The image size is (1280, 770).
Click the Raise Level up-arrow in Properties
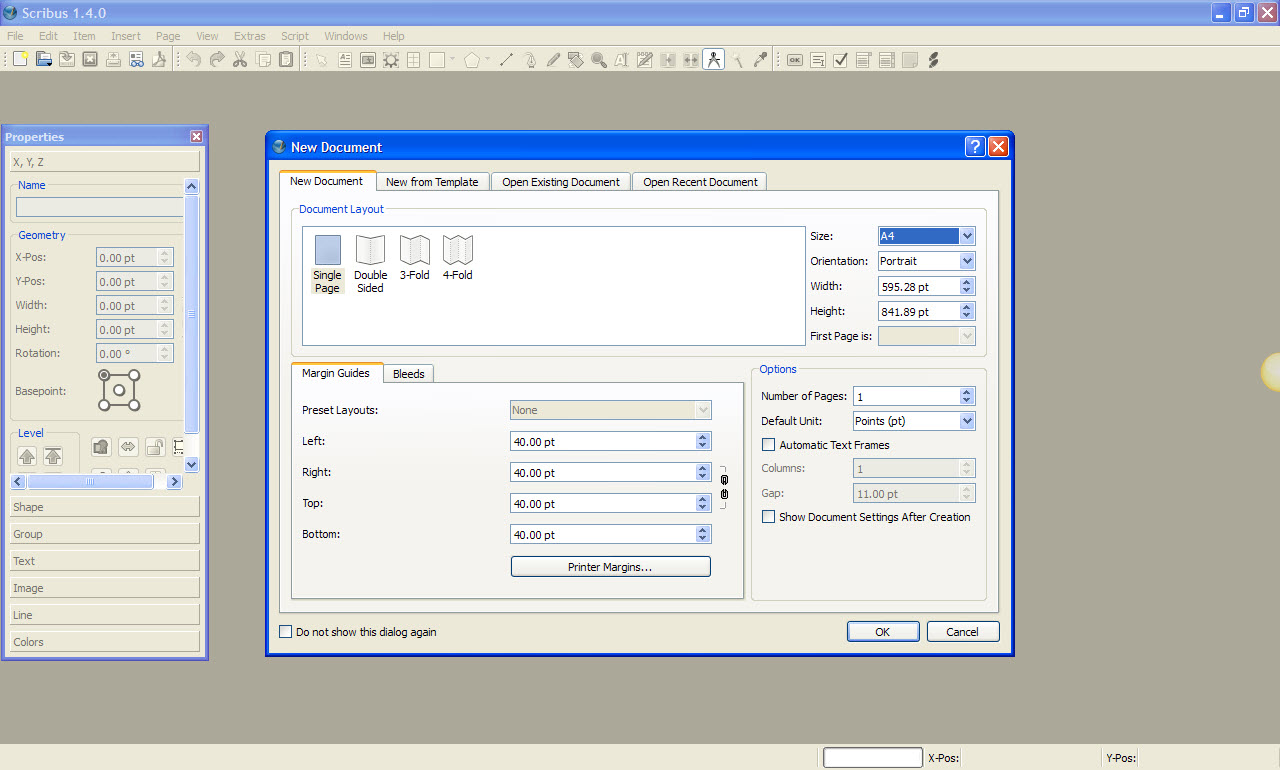(27, 456)
